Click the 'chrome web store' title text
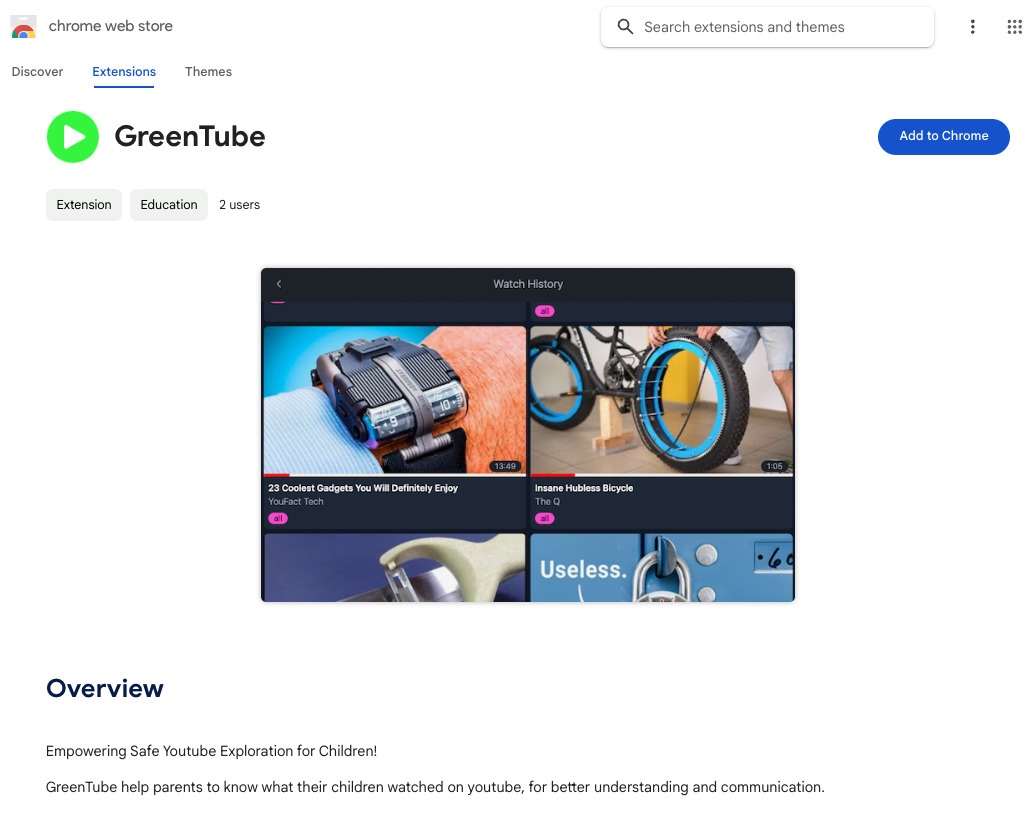Image resolution: width=1032 pixels, height=815 pixels. tap(111, 27)
